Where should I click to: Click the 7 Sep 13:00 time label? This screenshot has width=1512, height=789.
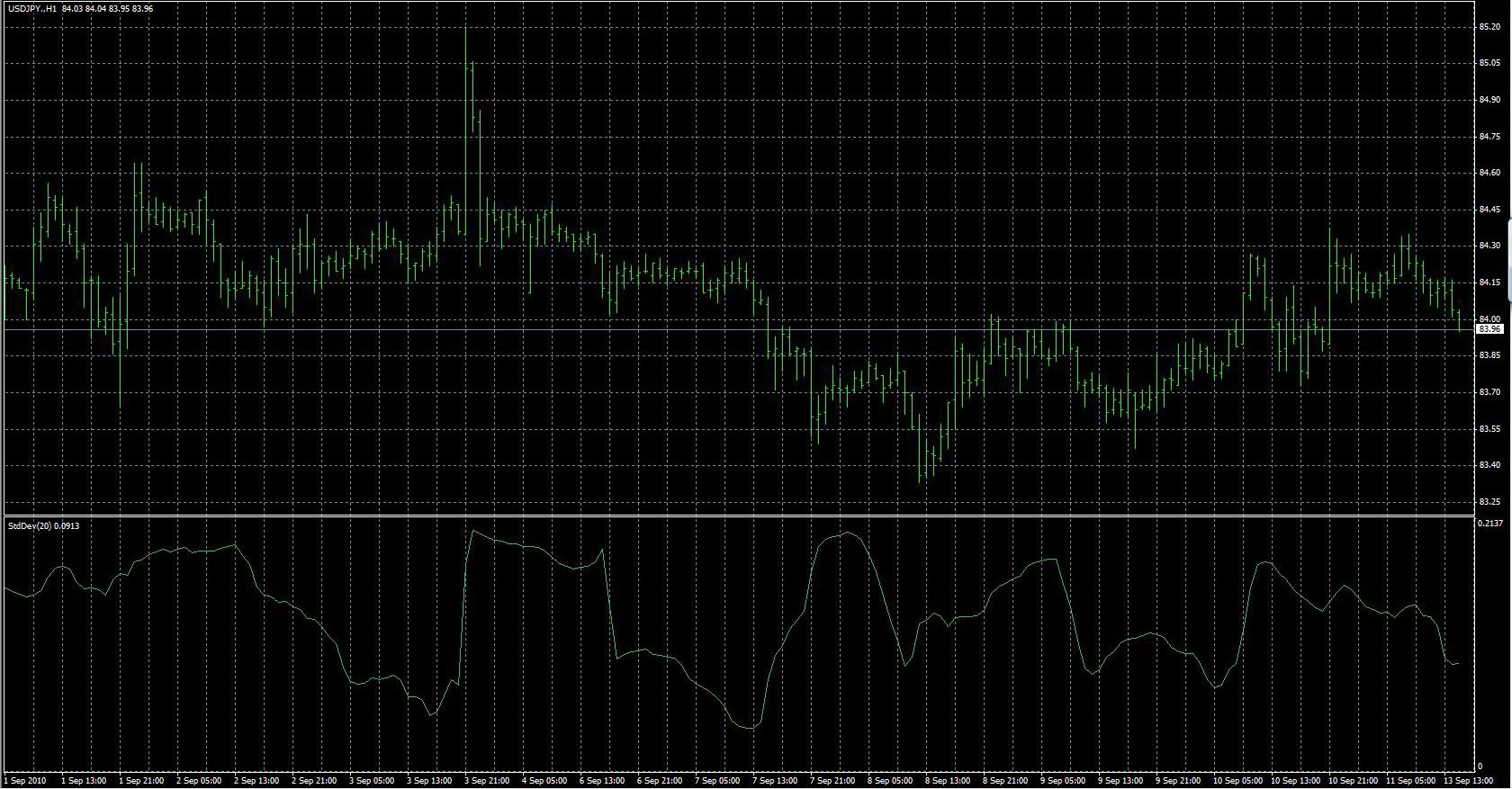775,781
